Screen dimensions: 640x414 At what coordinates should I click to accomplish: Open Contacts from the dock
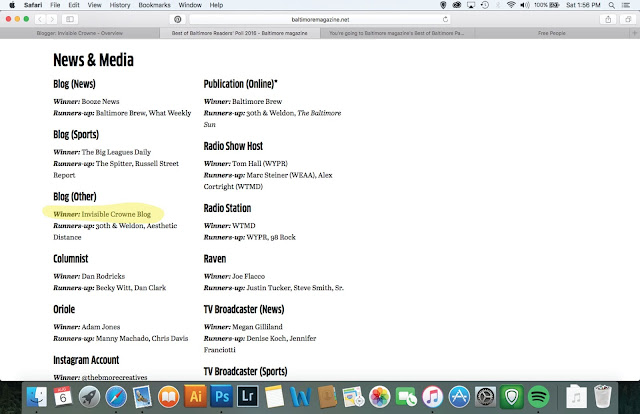pyautogui.click(x=327, y=396)
